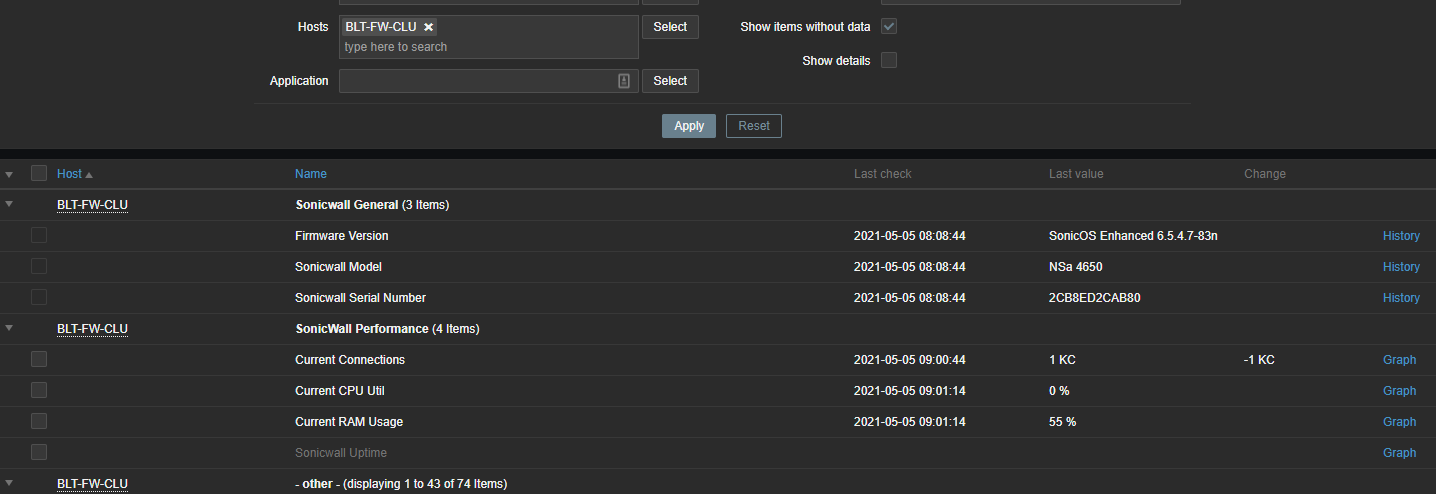The height and width of the screenshot is (494, 1436).
Task: Open the Graph for Current CPU Util
Action: [1399, 391]
